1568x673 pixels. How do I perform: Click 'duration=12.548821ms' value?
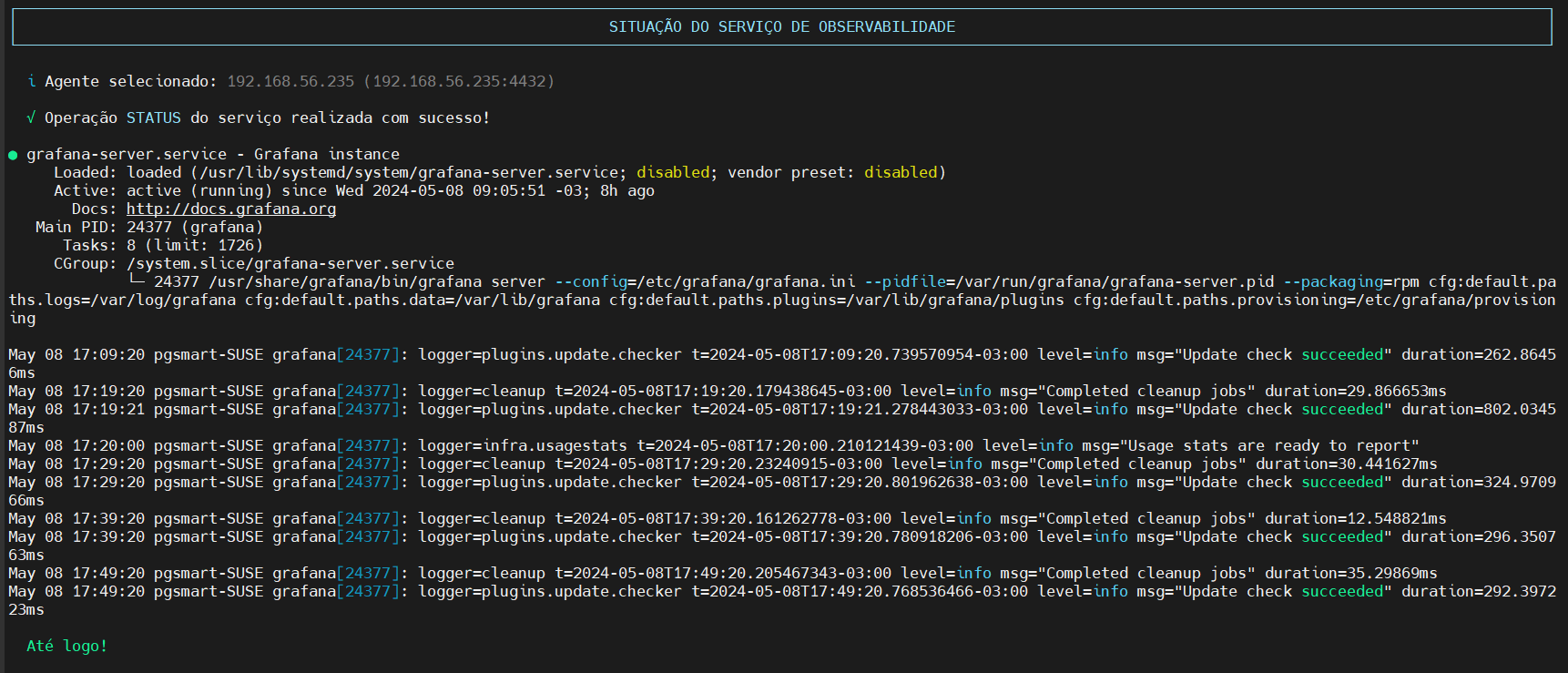coord(1356,518)
